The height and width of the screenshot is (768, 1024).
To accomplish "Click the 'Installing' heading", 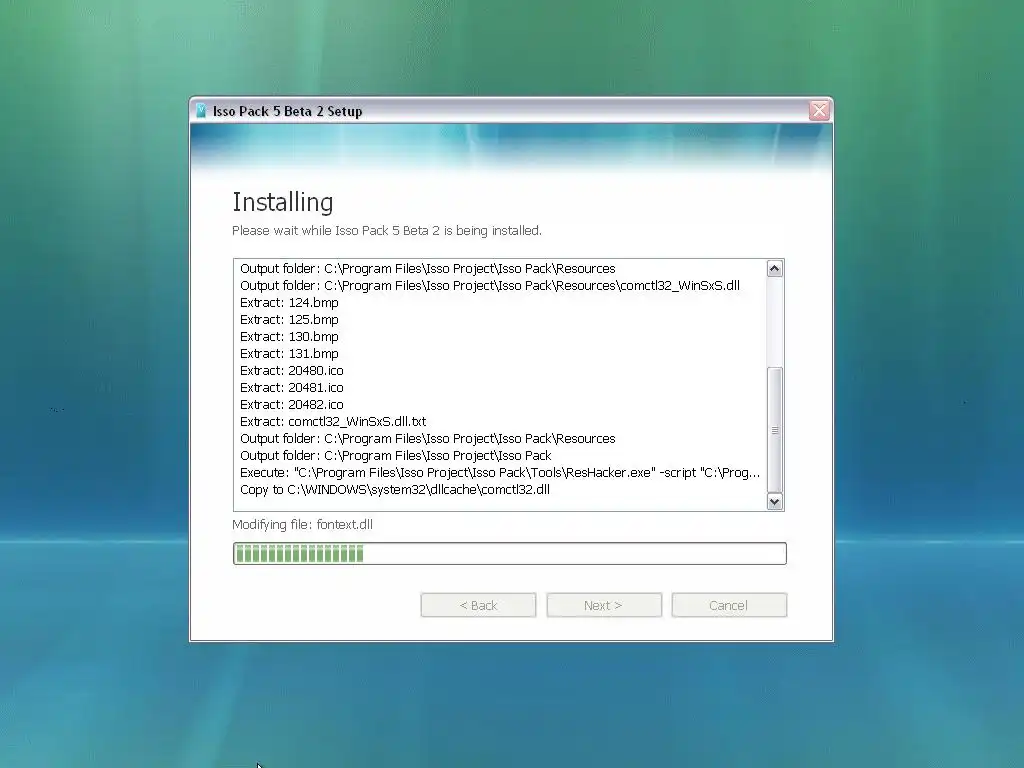I will click(x=283, y=202).
